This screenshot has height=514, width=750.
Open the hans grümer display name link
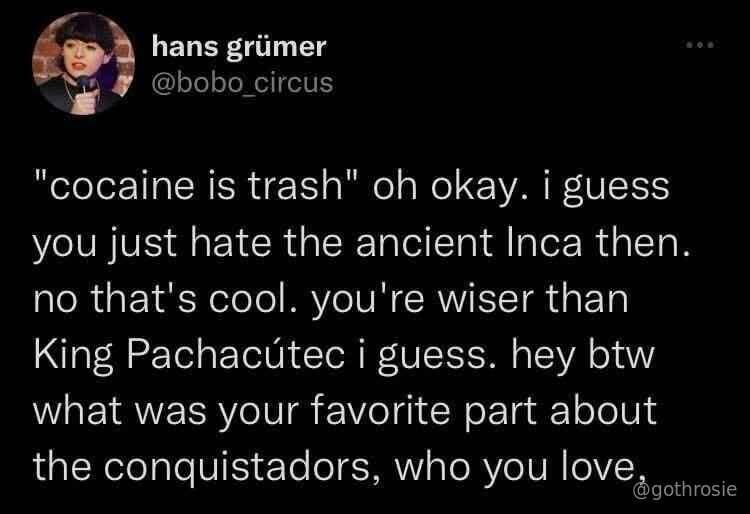(x=239, y=48)
